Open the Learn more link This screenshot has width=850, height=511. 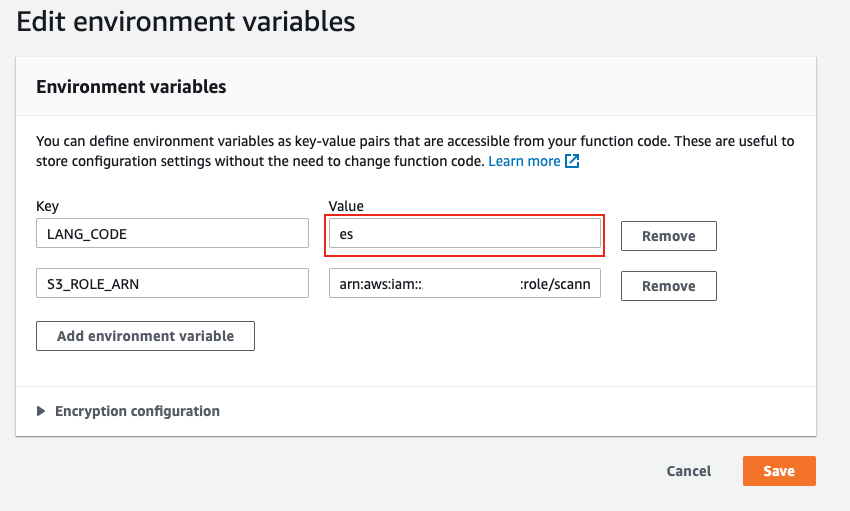point(524,161)
